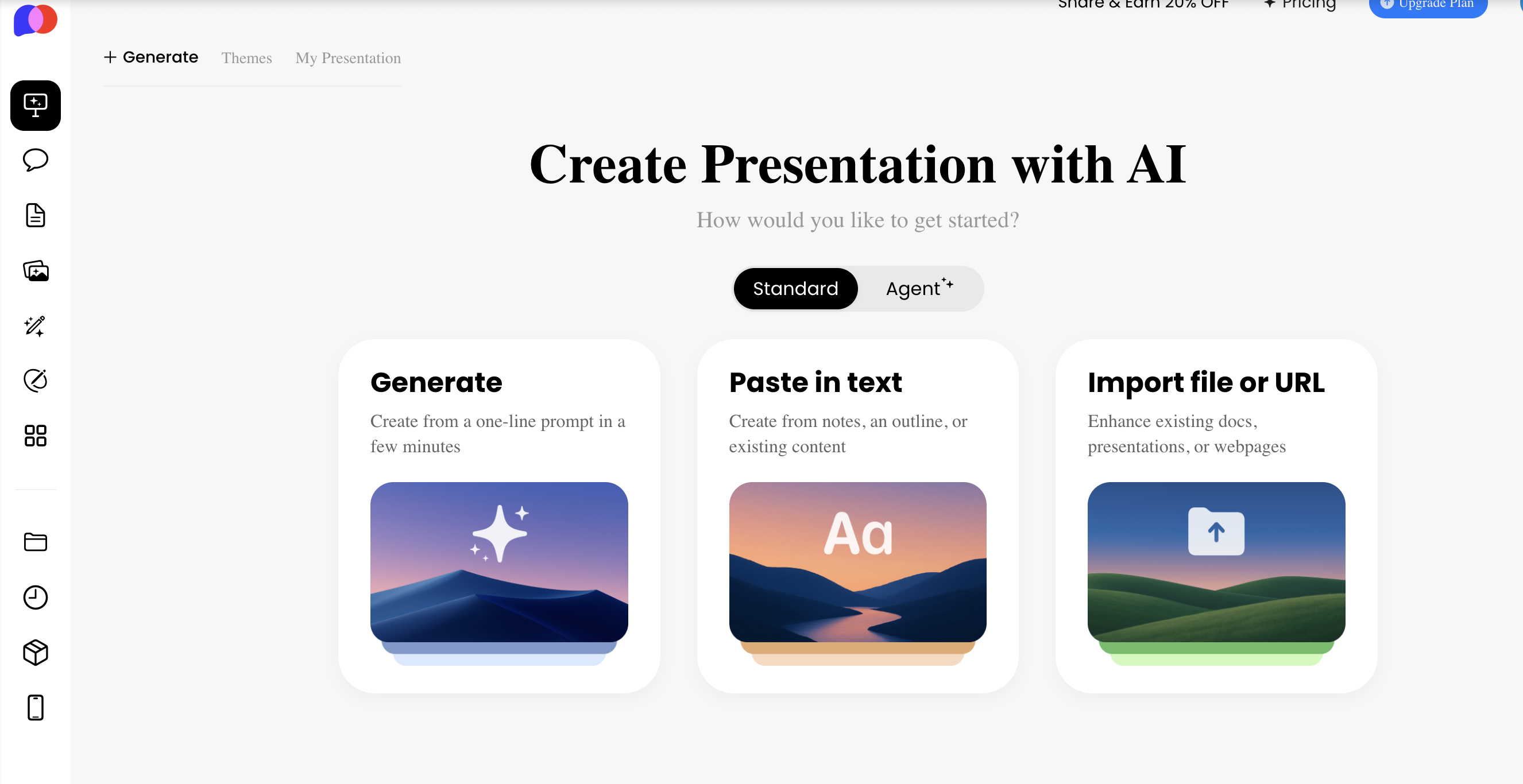This screenshot has width=1523, height=784.
Task: Click the Share & Earn 20% OFF offer
Action: pos(1143,5)
